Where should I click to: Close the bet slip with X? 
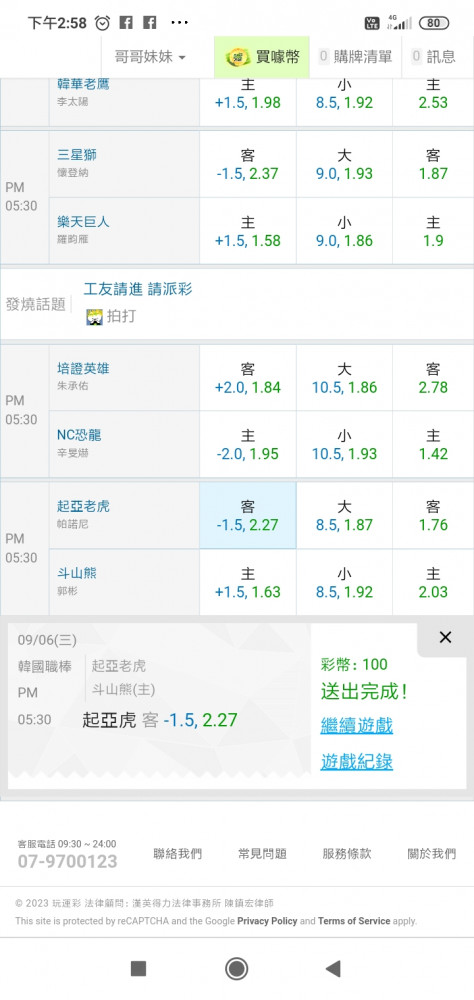click(445, 637)
